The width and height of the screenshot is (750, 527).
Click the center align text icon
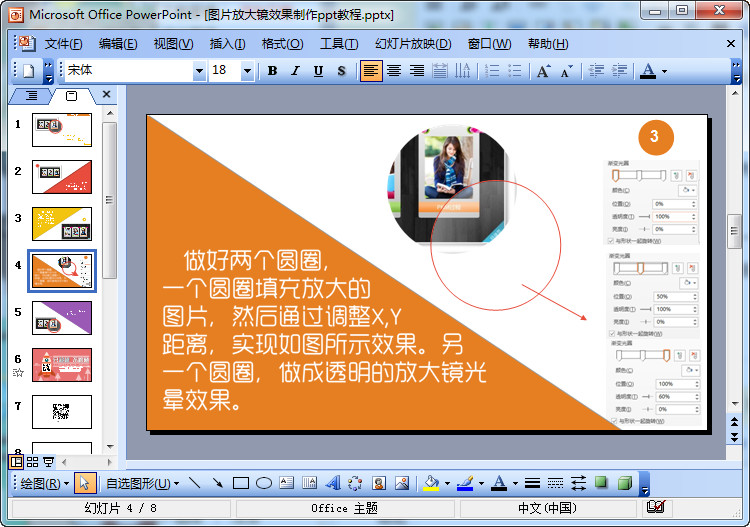coord(394,71)
